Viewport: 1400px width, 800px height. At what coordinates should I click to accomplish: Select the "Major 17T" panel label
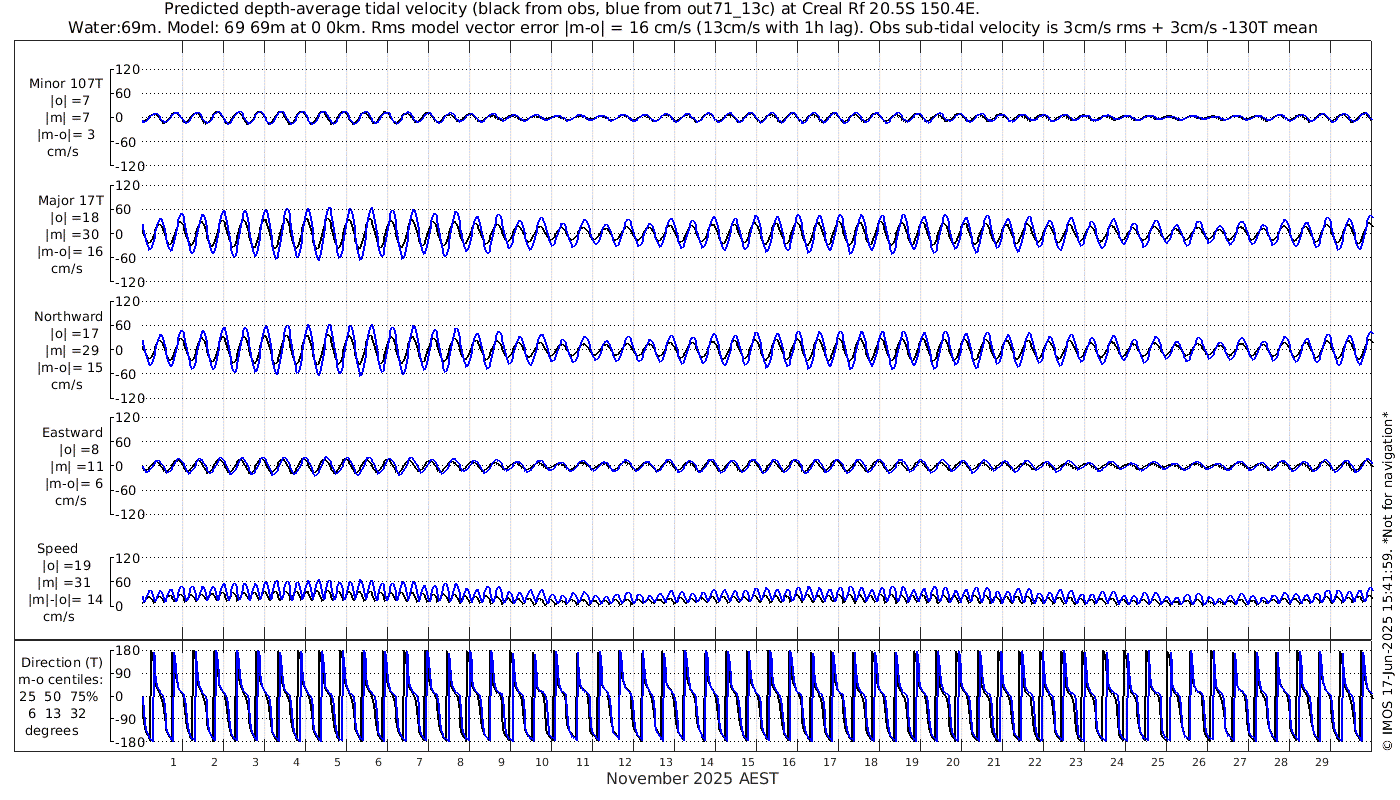[70, 201]
